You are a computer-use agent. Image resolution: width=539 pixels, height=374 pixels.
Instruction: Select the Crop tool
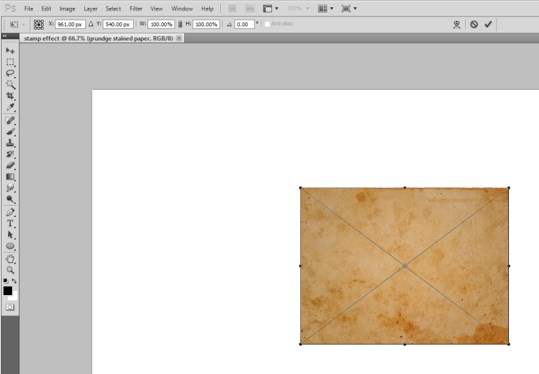click(x=10, y=96)
